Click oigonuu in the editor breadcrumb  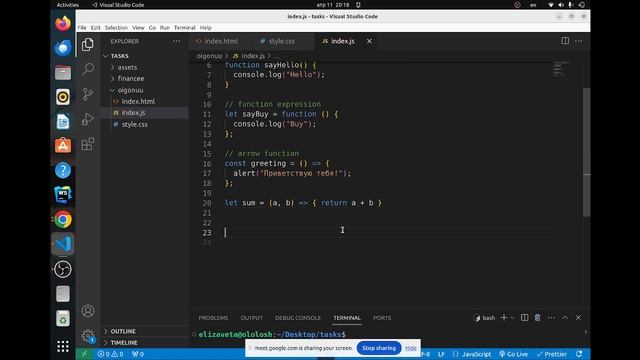(209, 56)
